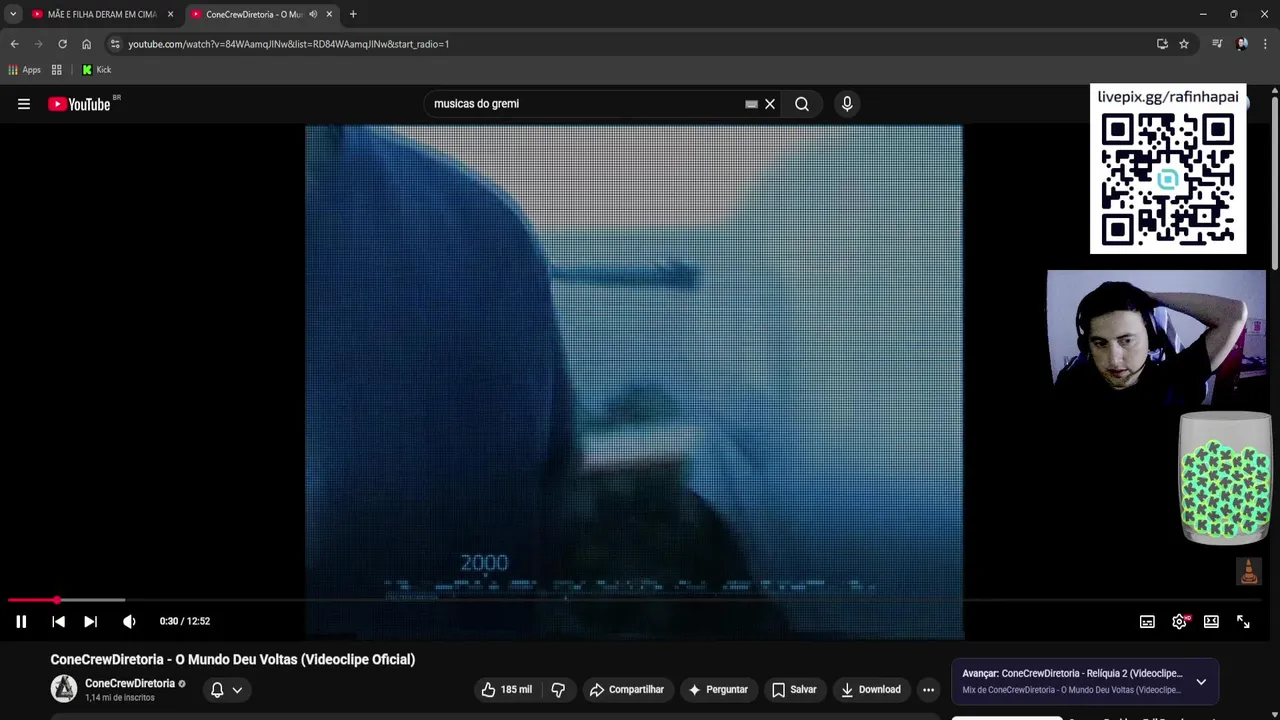This screenshot has height=720, width=1280.
Task: Save the video with Salvar
Action: (x=794, y=689)
